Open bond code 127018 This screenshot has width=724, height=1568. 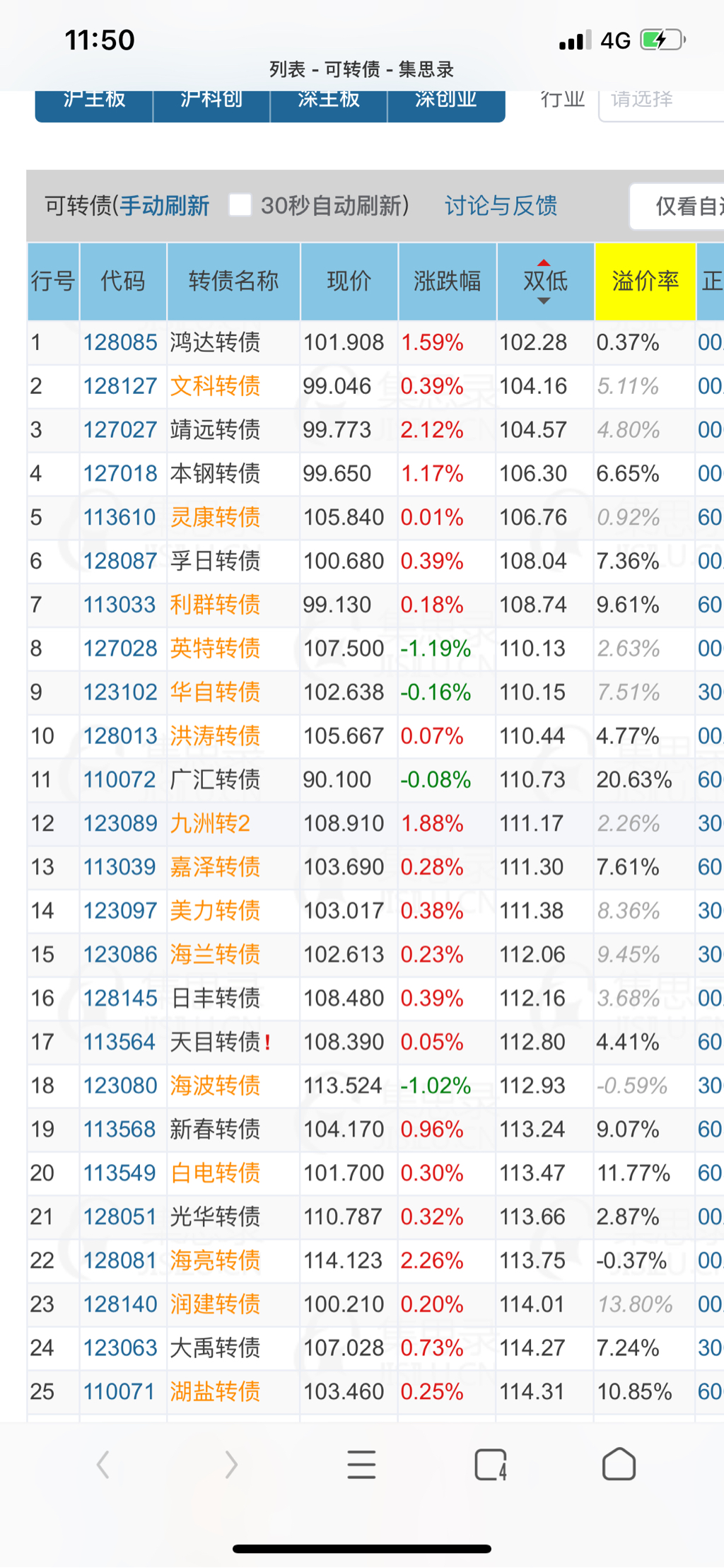pos(120,473)
